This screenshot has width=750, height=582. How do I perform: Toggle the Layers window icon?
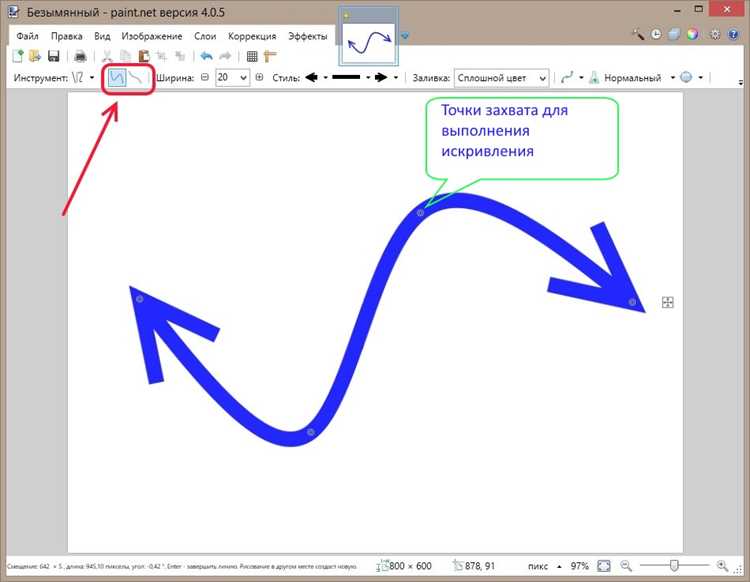tap(674, 34)
